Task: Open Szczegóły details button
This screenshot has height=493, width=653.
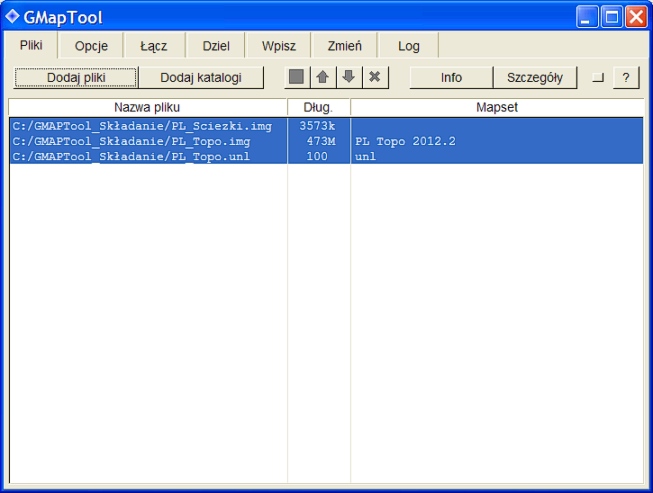Action: pyautogui.click(x=535, y=77)
